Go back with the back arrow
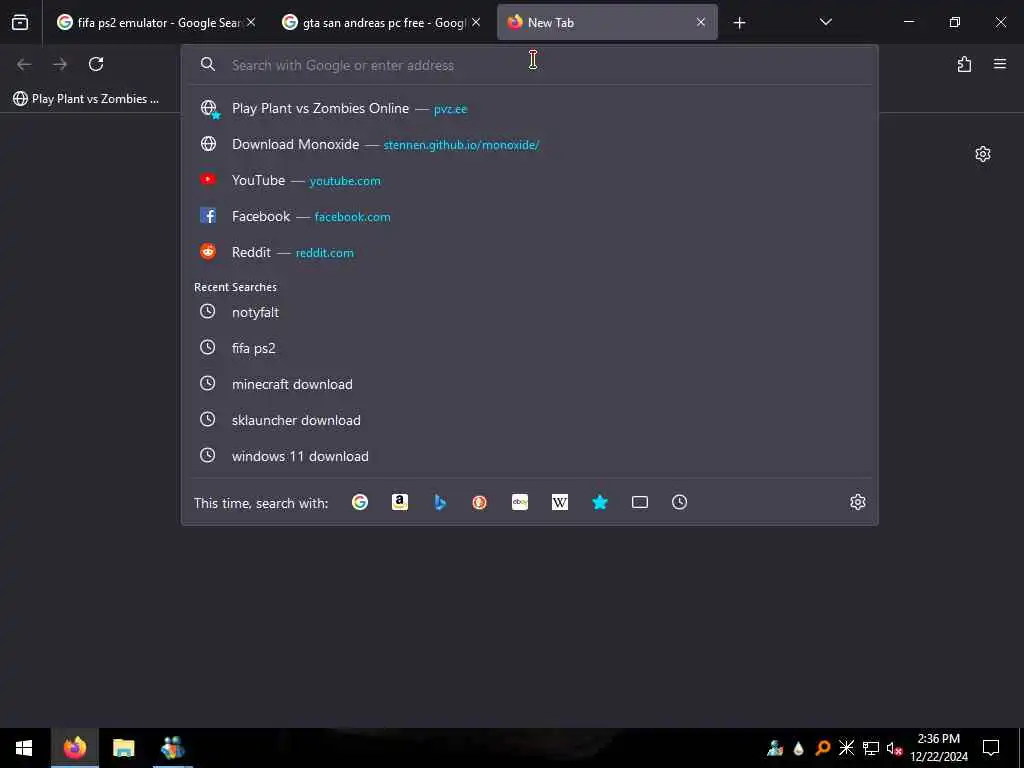 coord(24,64)
